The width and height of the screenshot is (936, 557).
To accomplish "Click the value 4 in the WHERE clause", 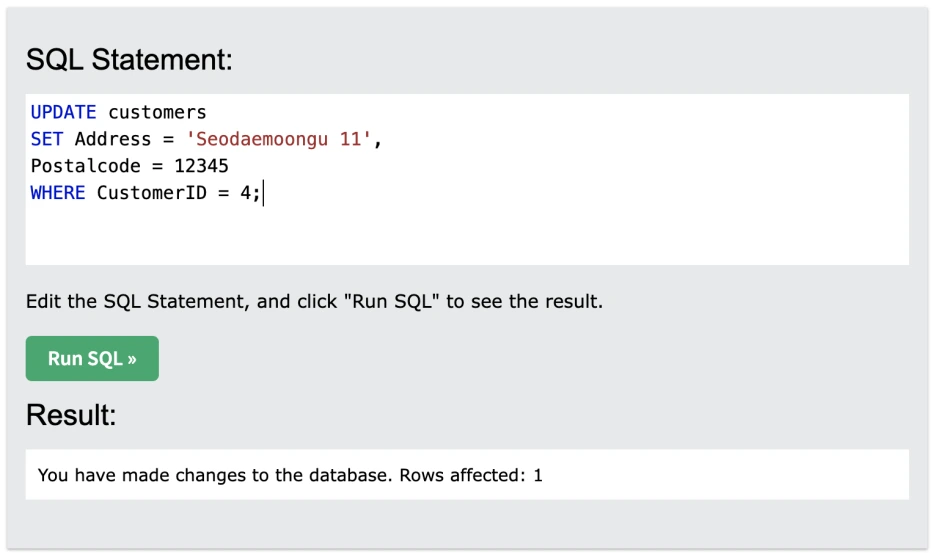I will click(x=245, y=193).
